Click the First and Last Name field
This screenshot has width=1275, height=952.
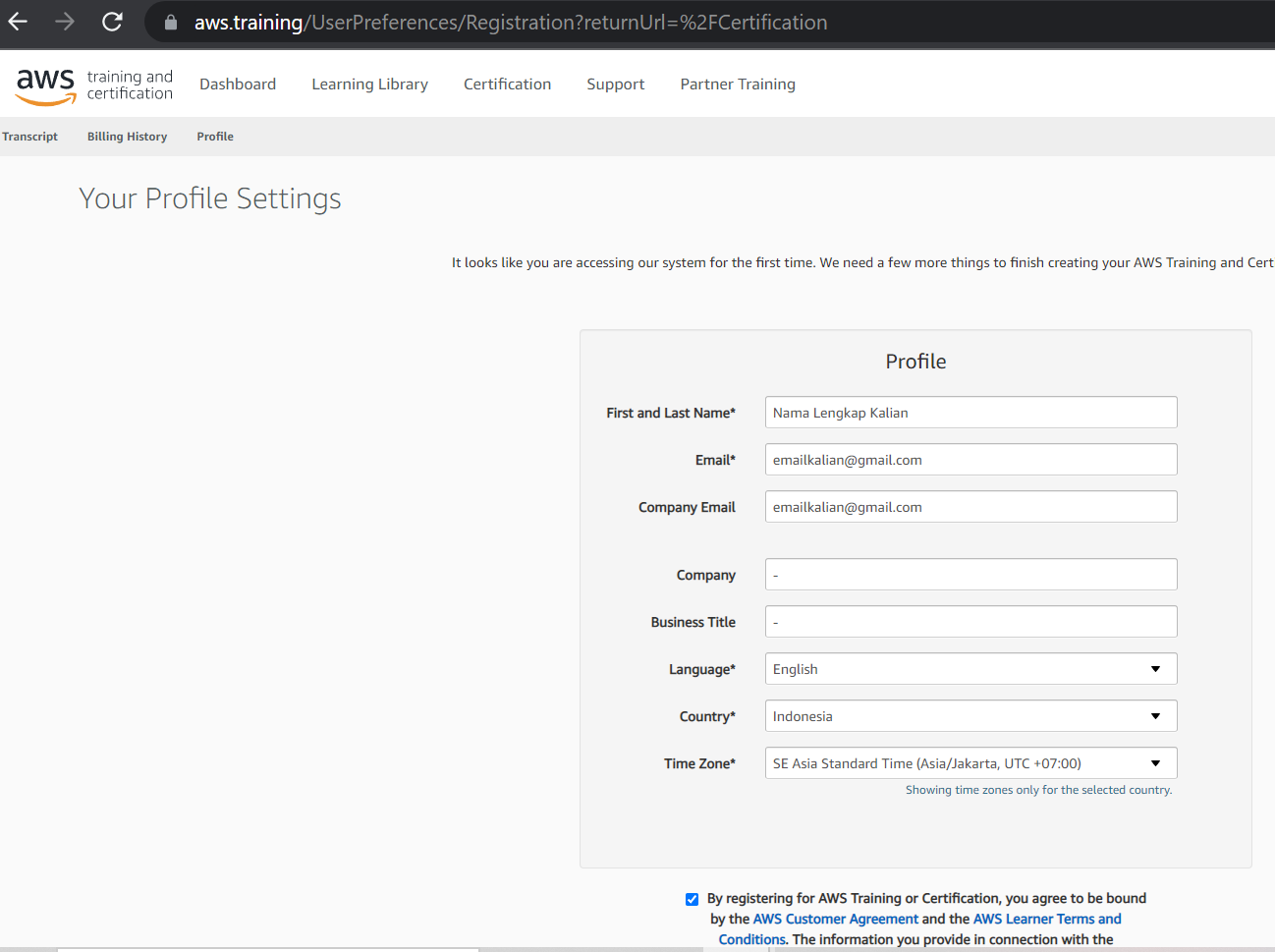coord(970,413)
